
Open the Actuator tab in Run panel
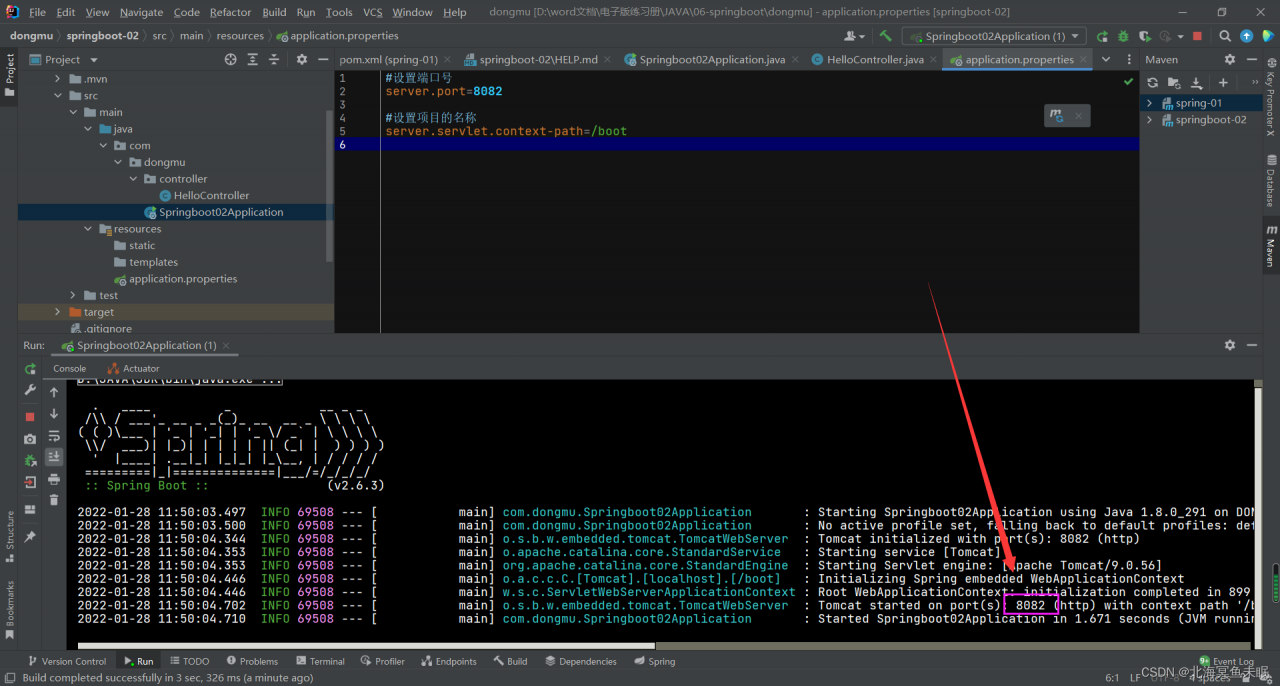tap(132, 369)
